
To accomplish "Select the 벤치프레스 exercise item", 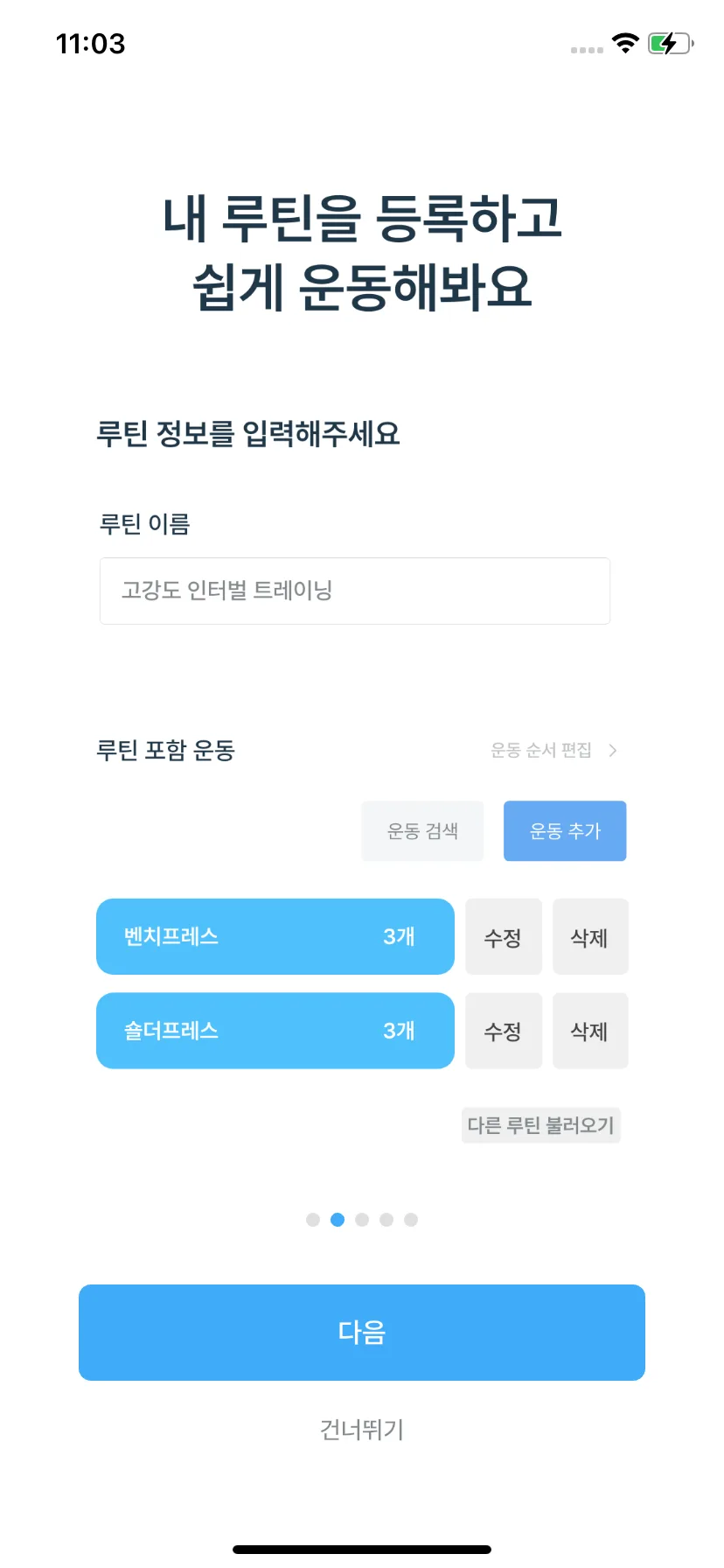I will (x=275, y=936).
